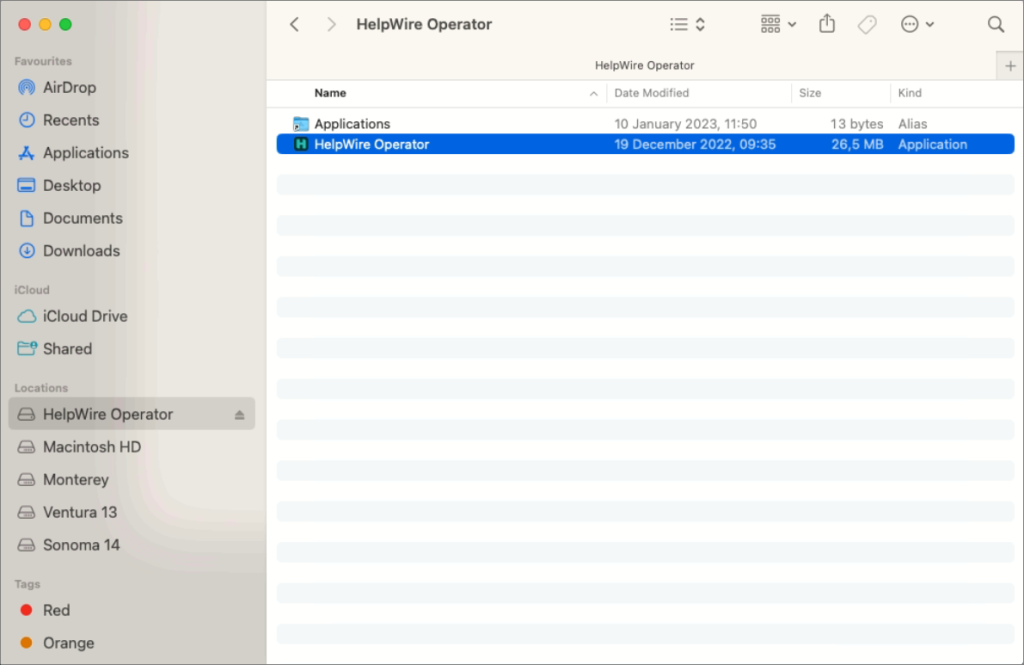Open iCloud Drive from the sidebar
The image size is (1024, 665).
pos(83,316)
